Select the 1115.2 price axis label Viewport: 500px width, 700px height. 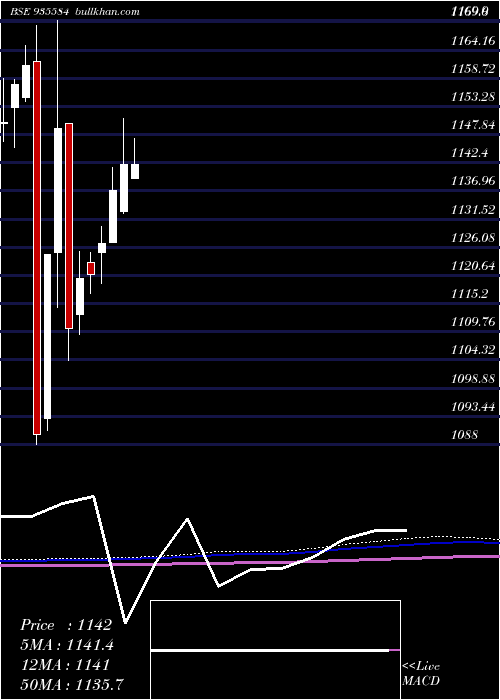coord(469,294)
